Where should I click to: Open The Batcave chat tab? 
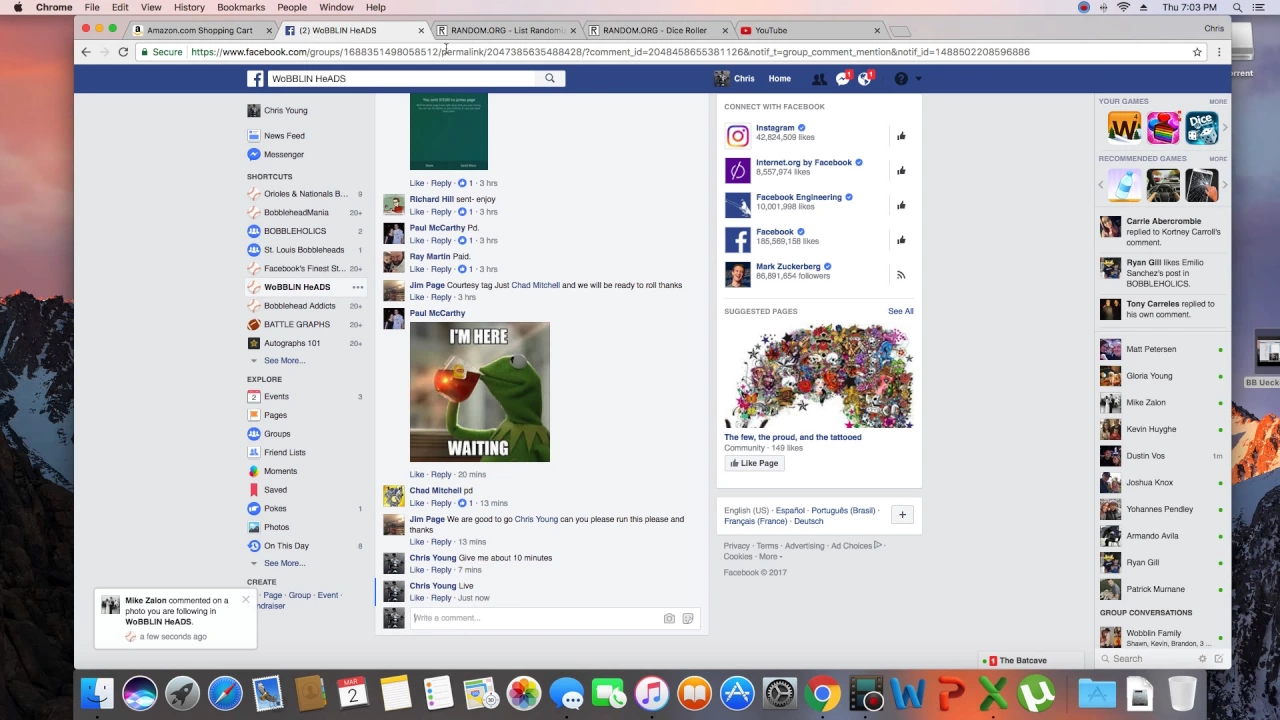coord(1032,661)
